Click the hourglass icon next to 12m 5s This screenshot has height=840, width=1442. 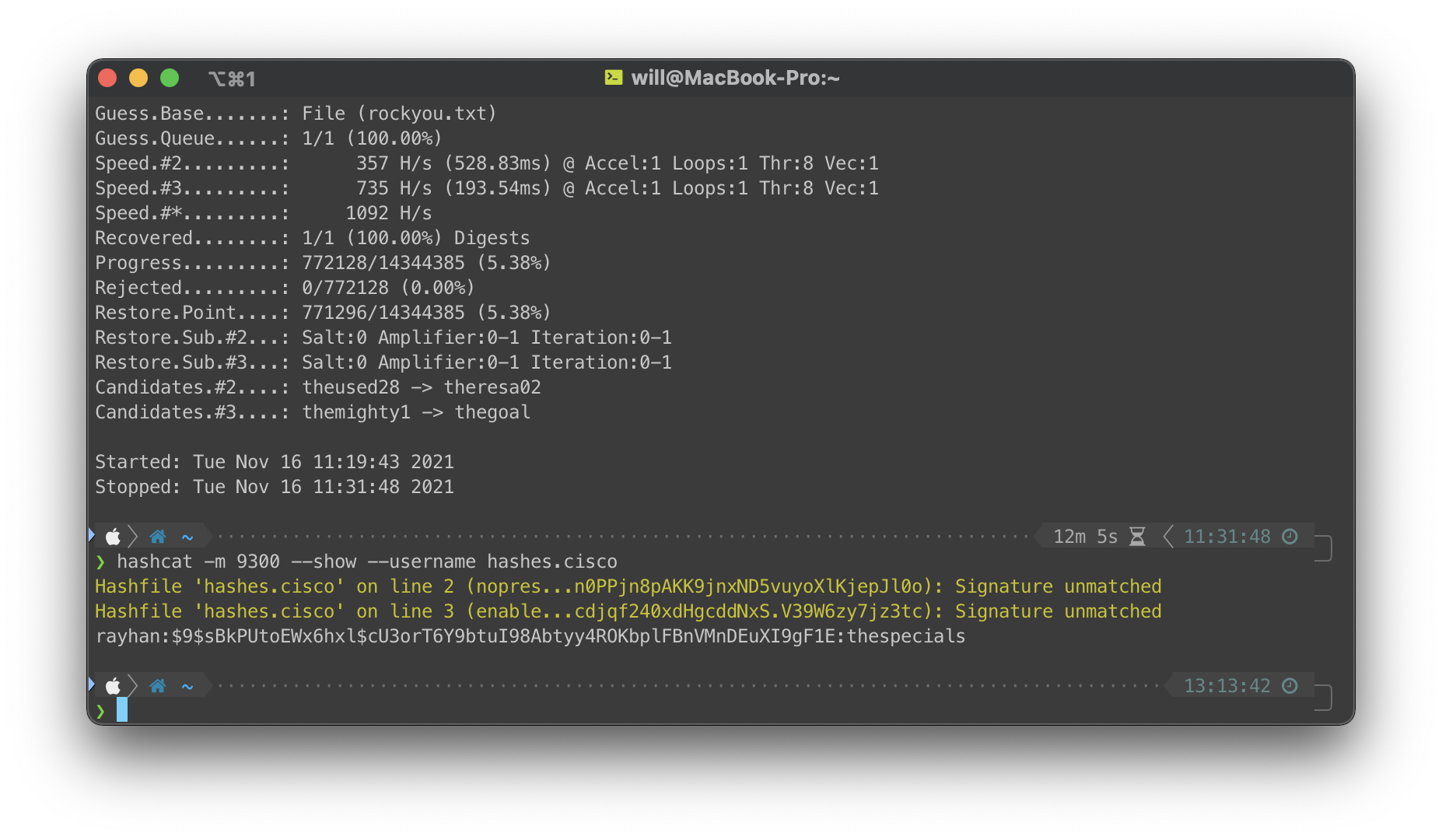tap(1137, 537)
